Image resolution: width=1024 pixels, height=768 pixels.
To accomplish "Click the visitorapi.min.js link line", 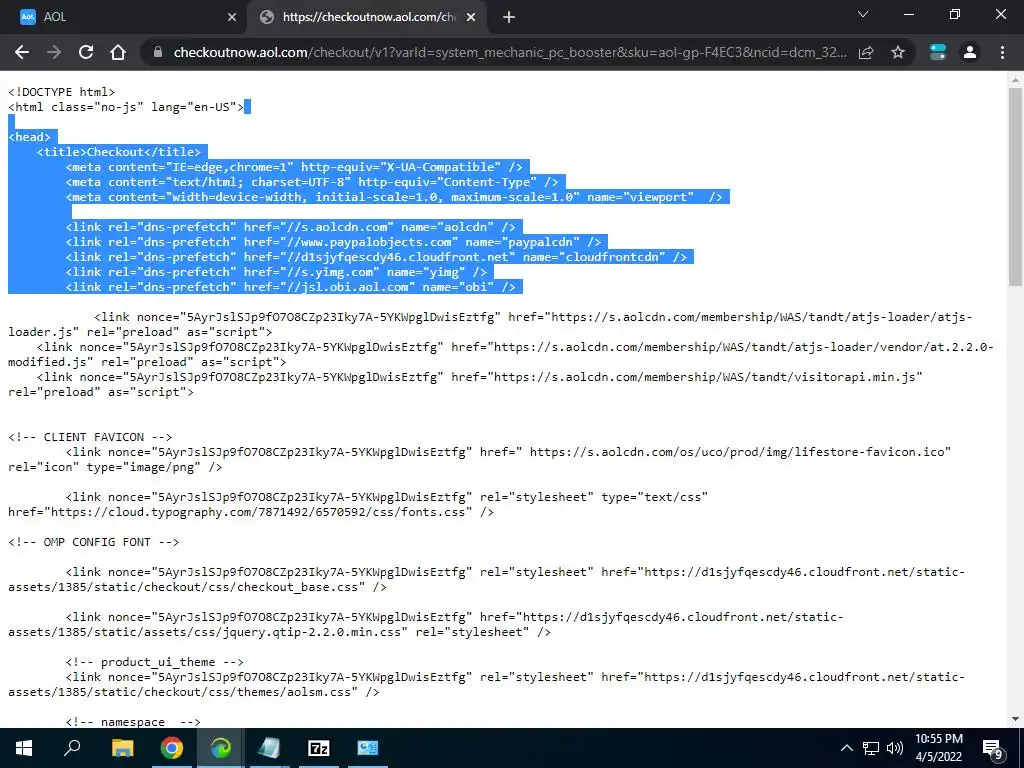I will pyautogui.click(x=479, y=377).
